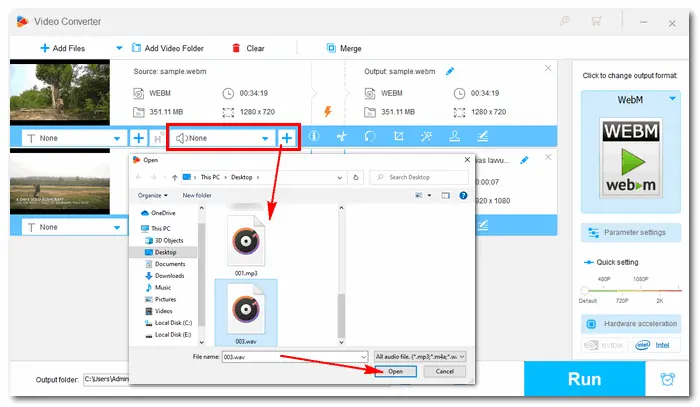Click New folder in the dialog
Image resolution: width=700 pixels, height=407 pixels.
[x=197, y=195]
